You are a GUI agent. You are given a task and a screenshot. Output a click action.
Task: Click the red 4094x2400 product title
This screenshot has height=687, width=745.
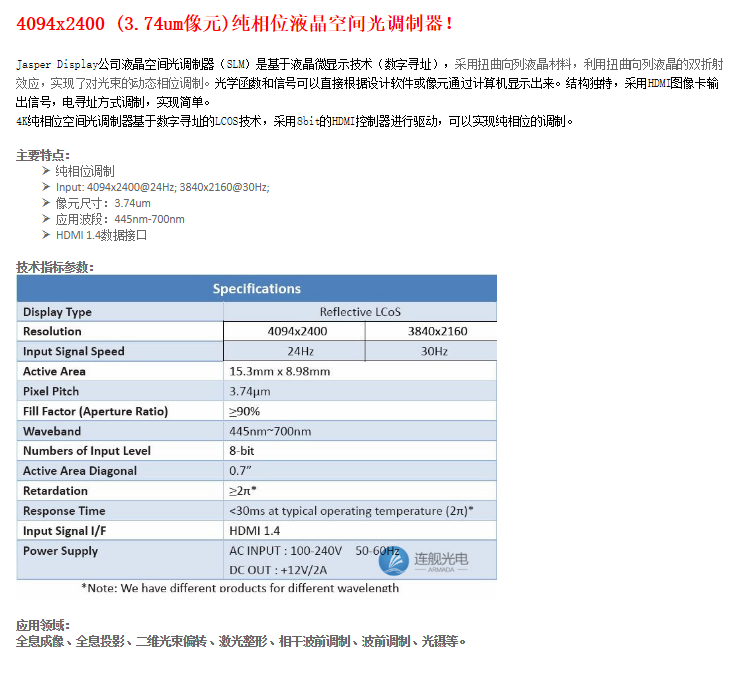[x=235, y=23]
